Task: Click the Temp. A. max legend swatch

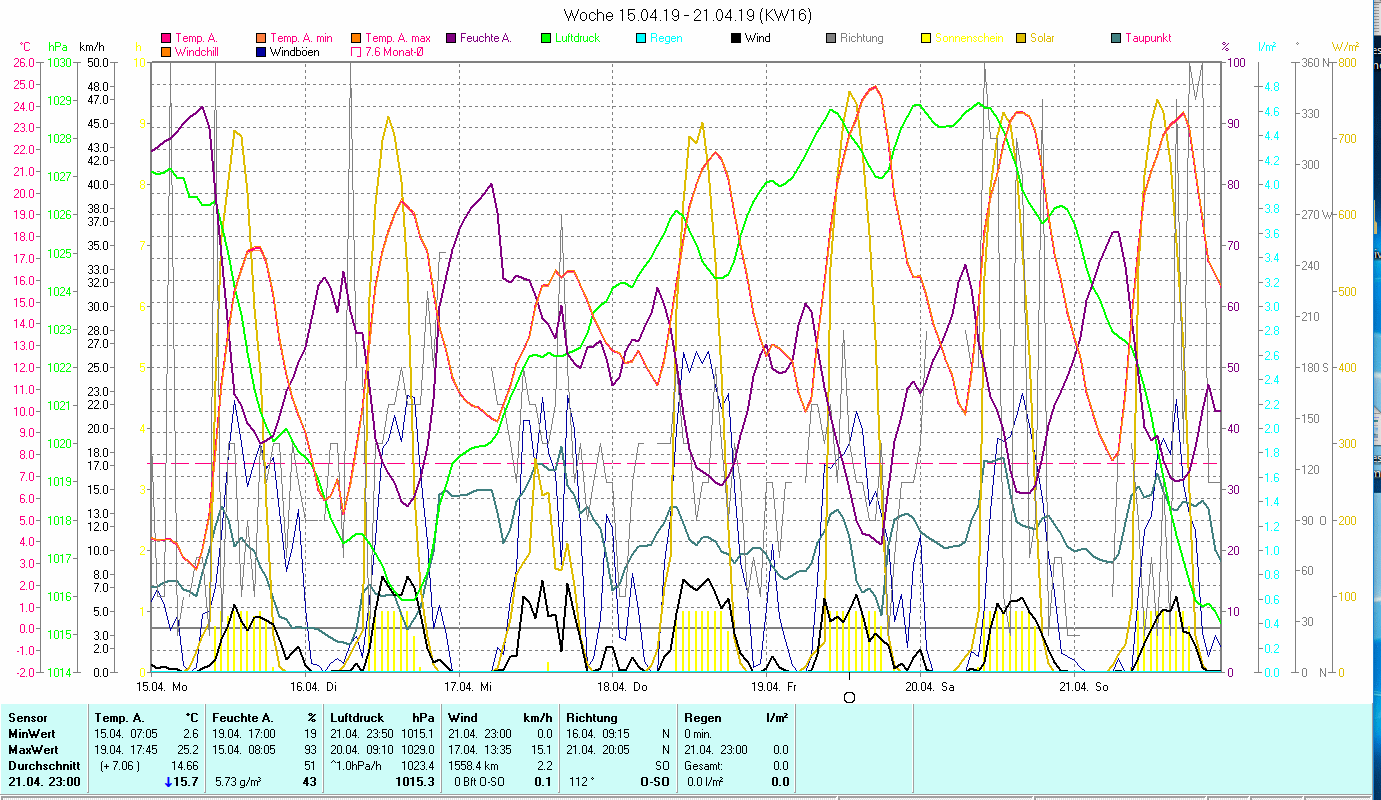Action: tap(356, 38)
